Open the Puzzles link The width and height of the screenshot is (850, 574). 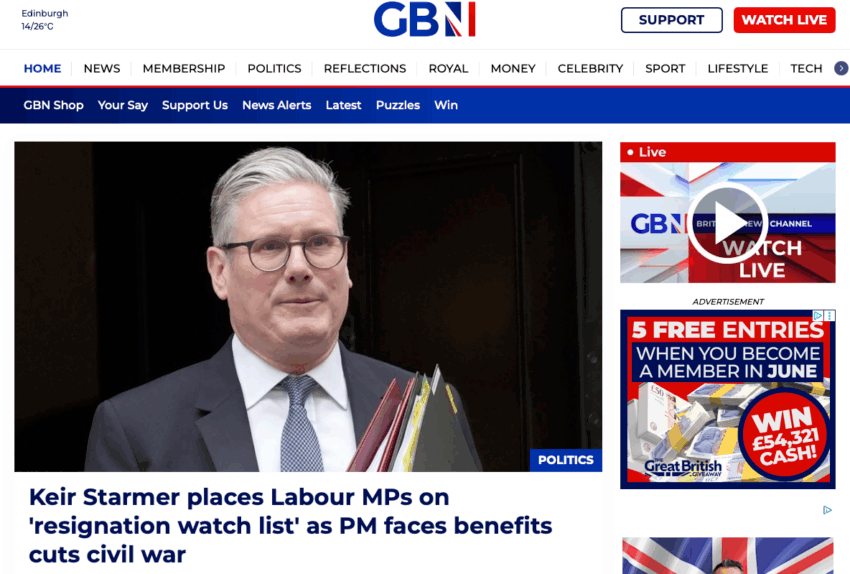click(x=398, y=105)
